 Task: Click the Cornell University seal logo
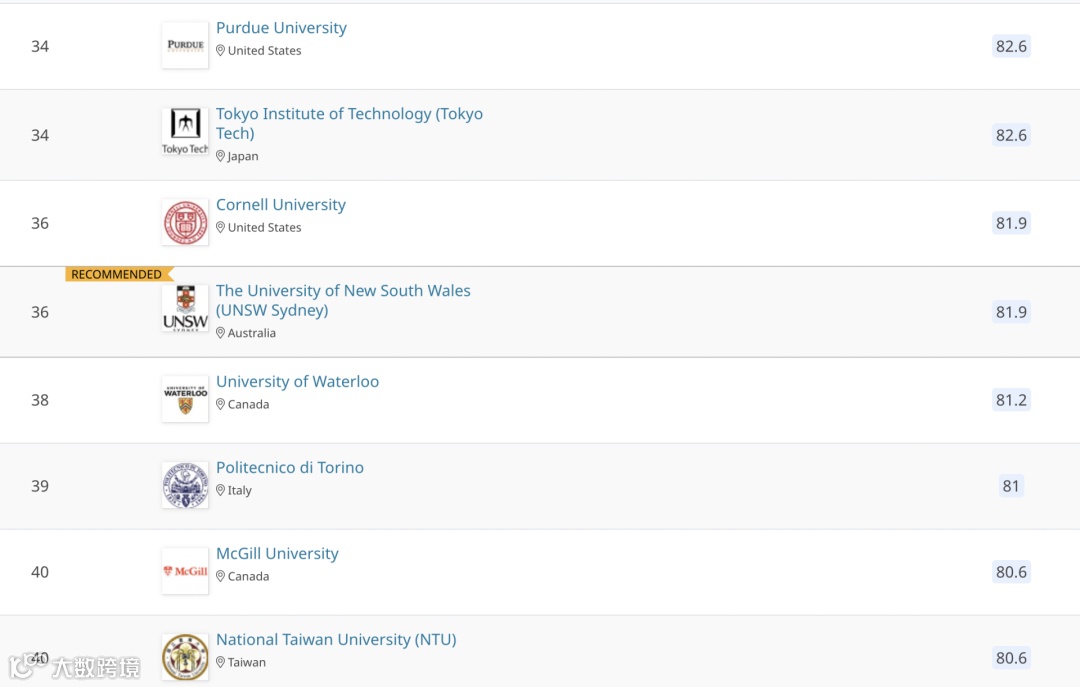(x=185, y=223)
